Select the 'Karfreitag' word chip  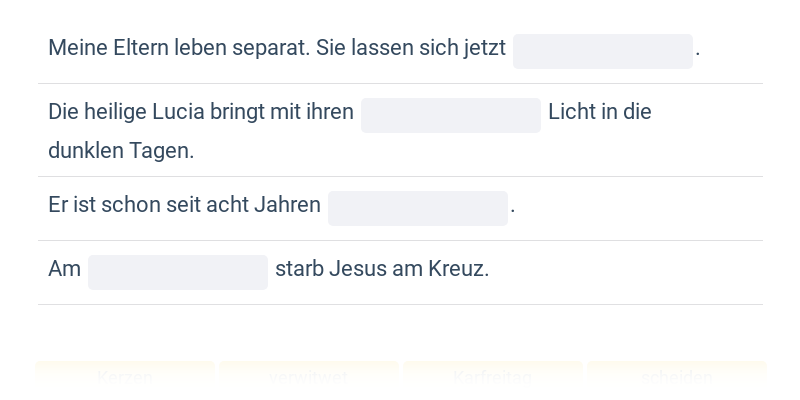(x=493, y=378)
